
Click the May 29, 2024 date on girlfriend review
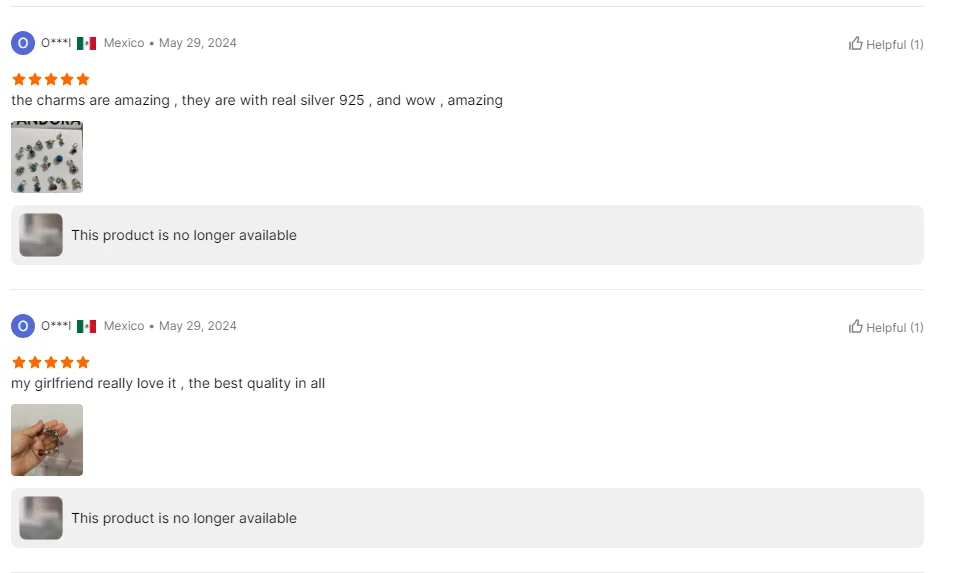[198, 326]
